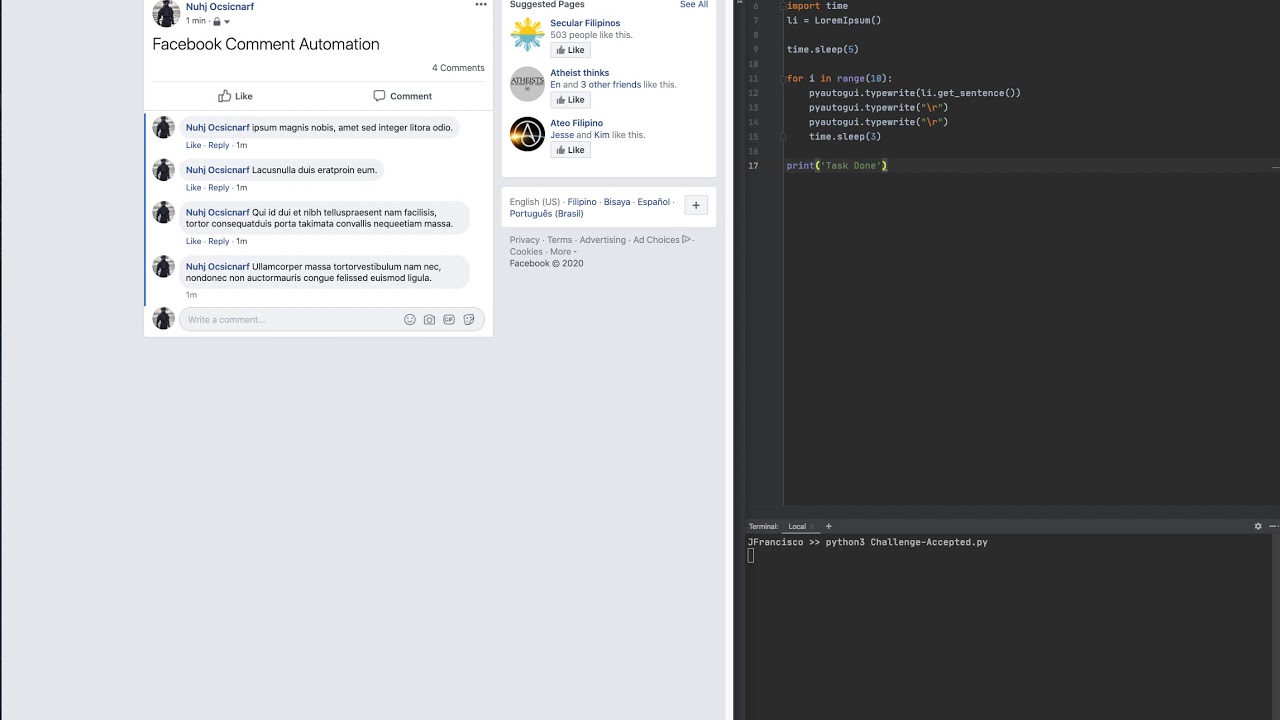Open the Ateo Filipino page logo

527,134
